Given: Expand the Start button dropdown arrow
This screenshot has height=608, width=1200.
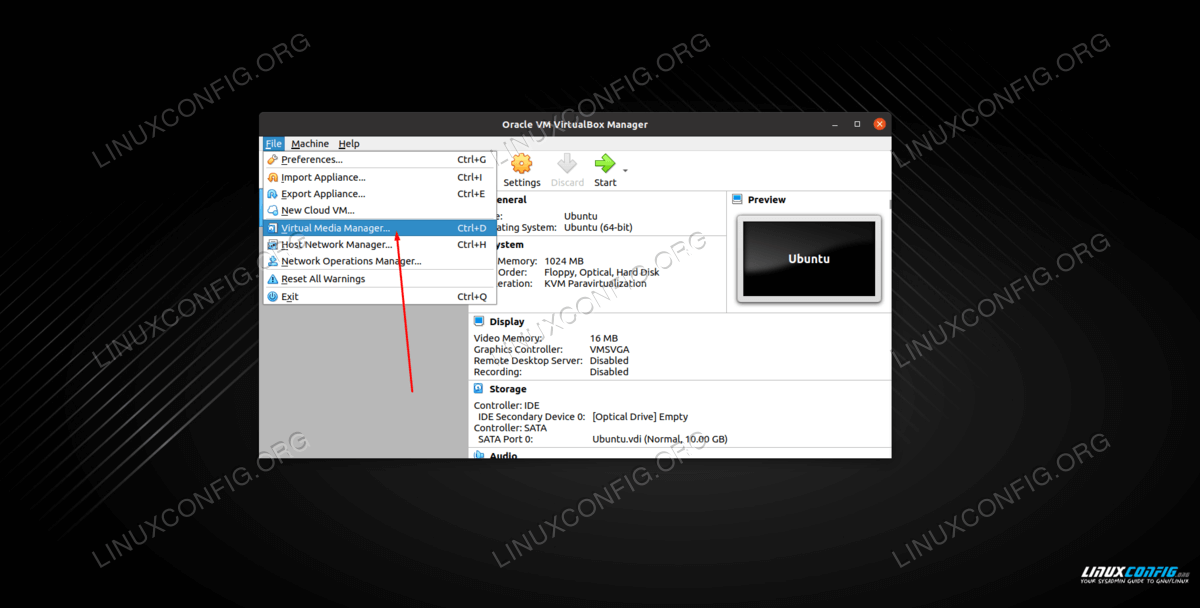Looking at the screenshot, I should (626, 171).
